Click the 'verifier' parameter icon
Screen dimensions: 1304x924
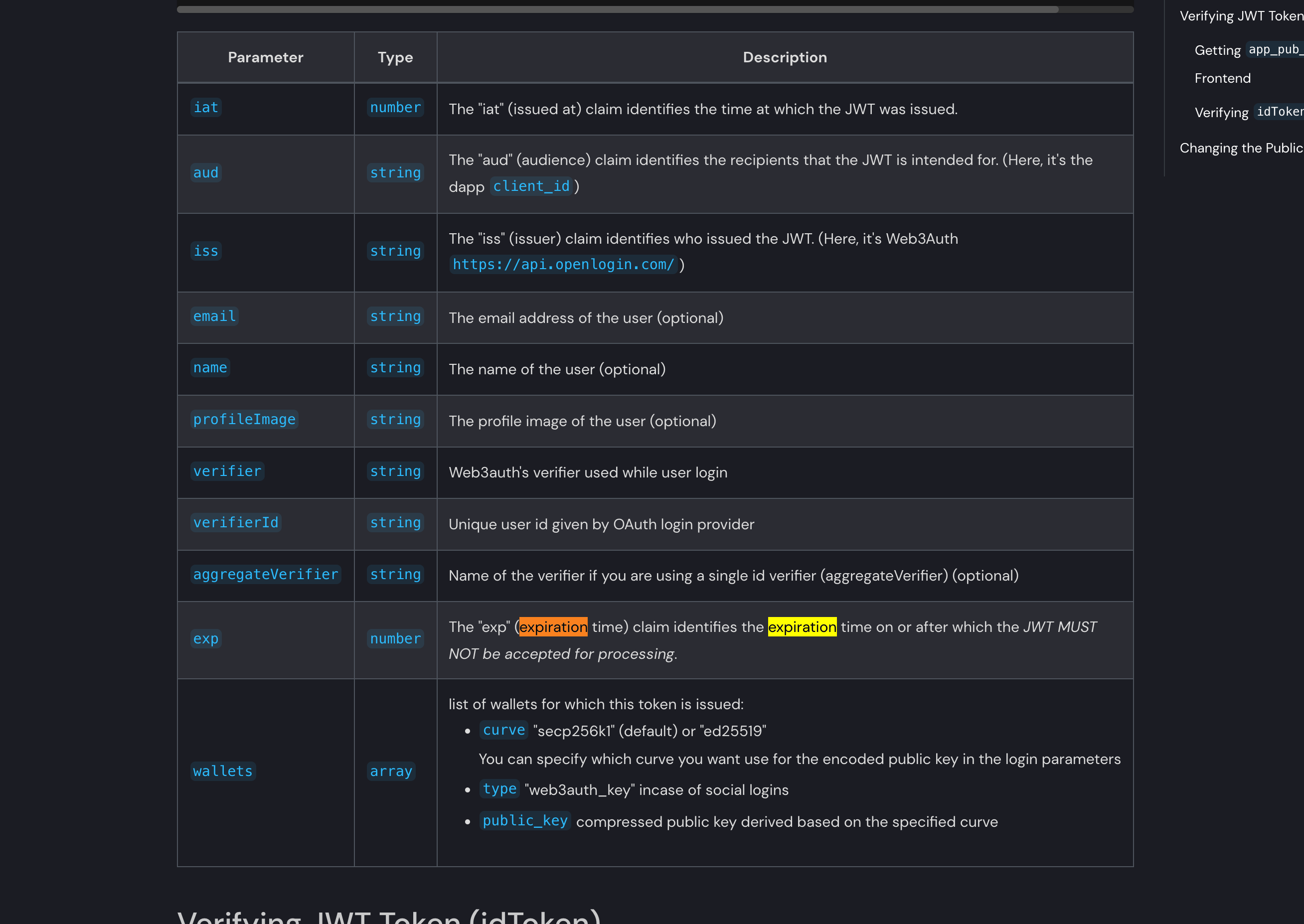tap(227, 470)
